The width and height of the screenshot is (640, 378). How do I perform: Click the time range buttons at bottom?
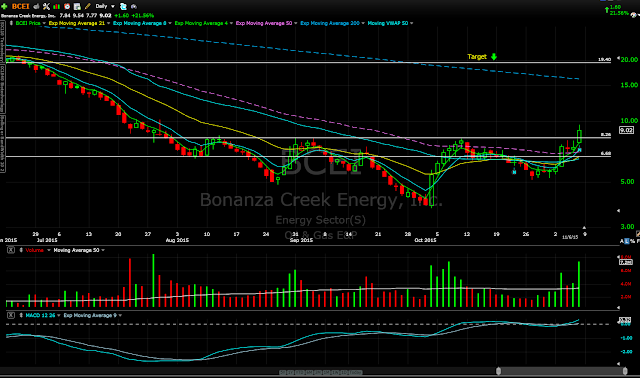321,372
